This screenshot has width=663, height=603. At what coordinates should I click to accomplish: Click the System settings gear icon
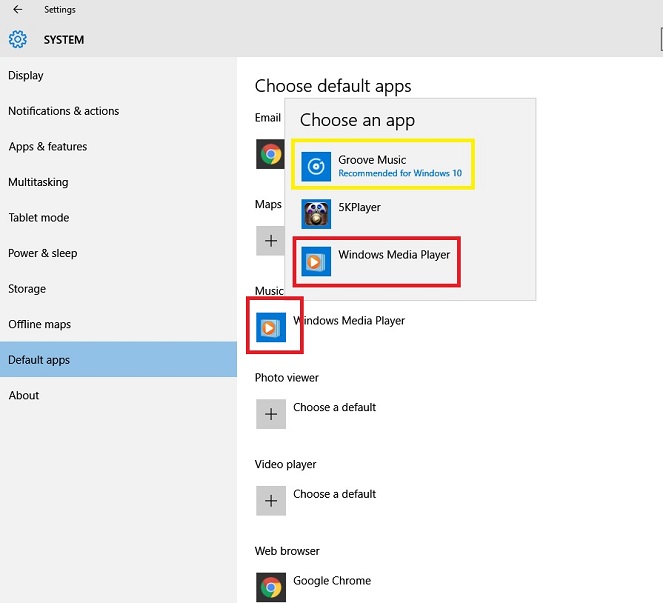18,39
